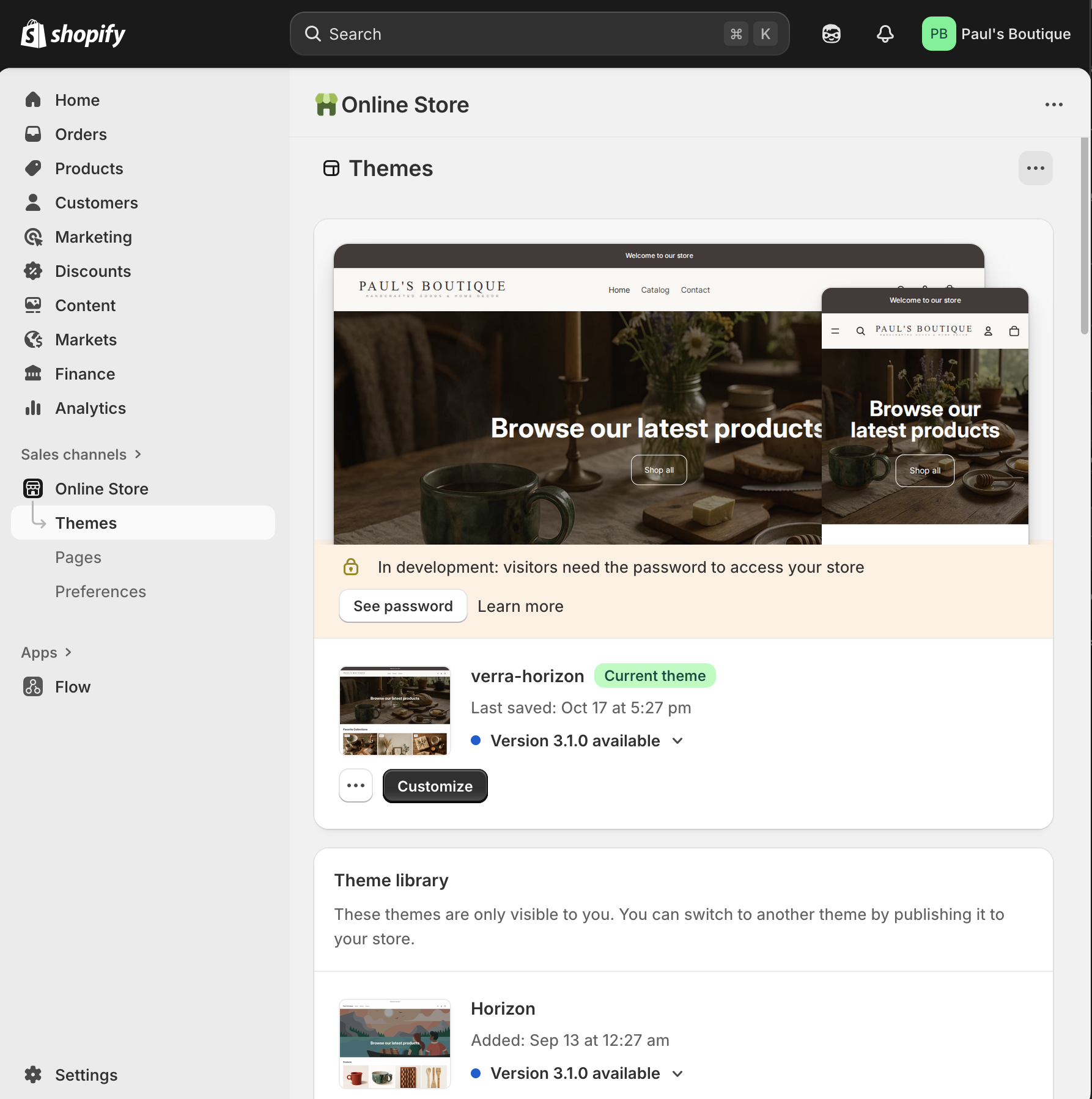Open Preferences under Online Store

[x=100, y=592]
